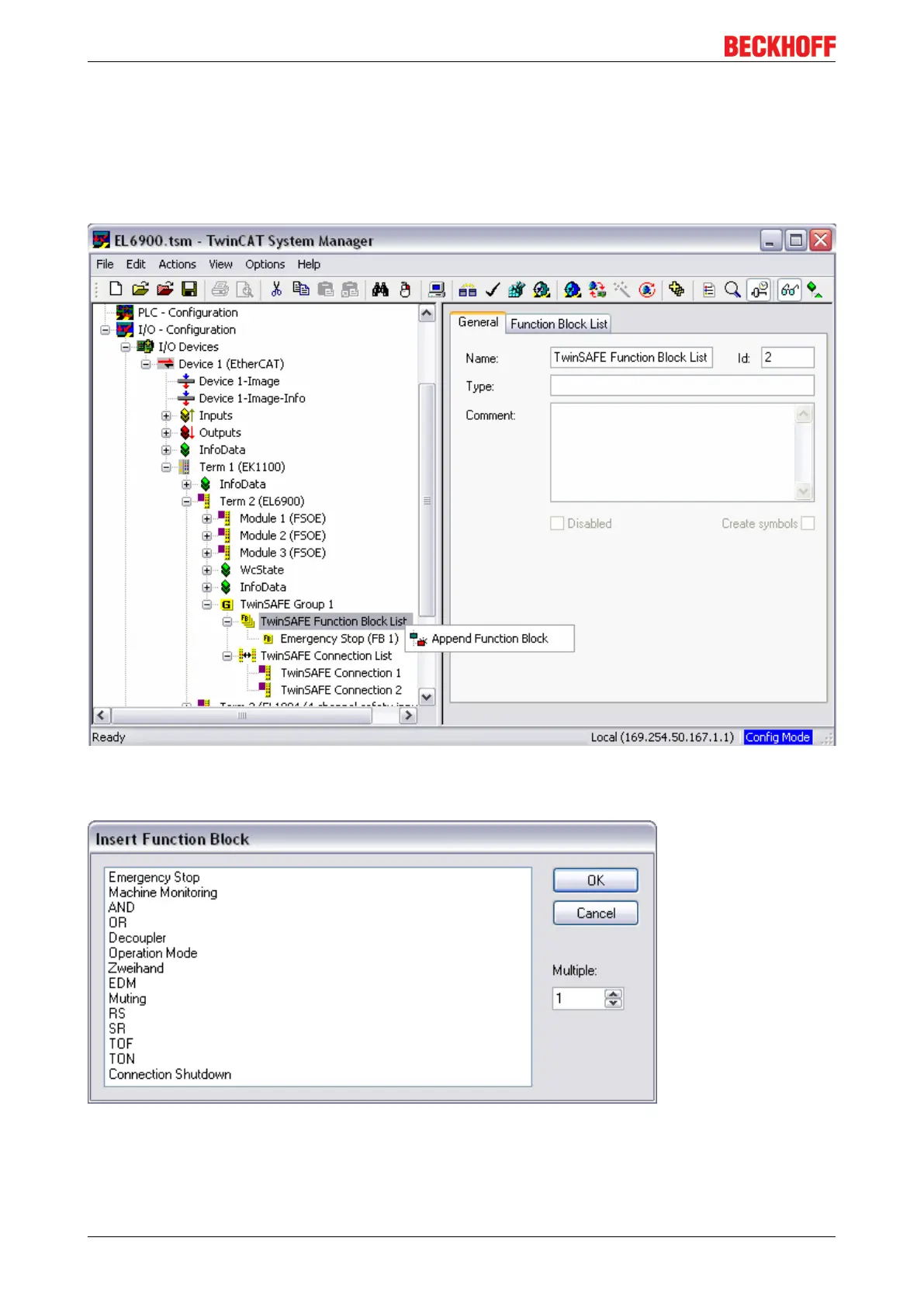The image size is (924, 1307).
Task: Click into the Name input field
Action: [x=631, y=357]
